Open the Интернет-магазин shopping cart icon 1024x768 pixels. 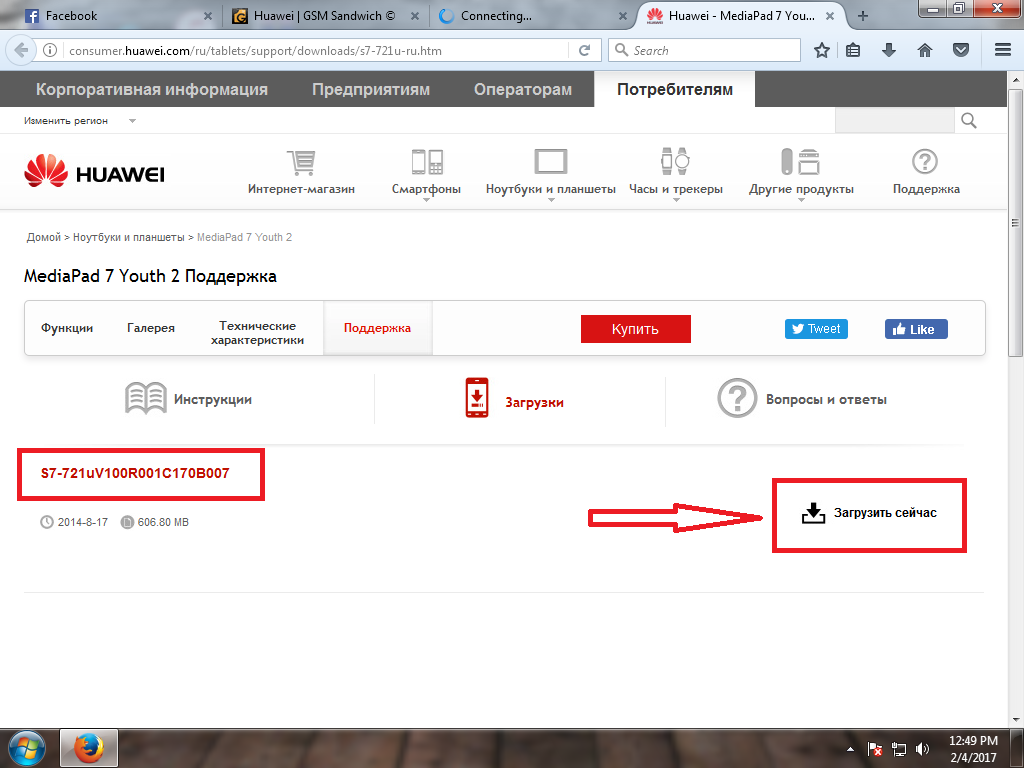point(300,162)
